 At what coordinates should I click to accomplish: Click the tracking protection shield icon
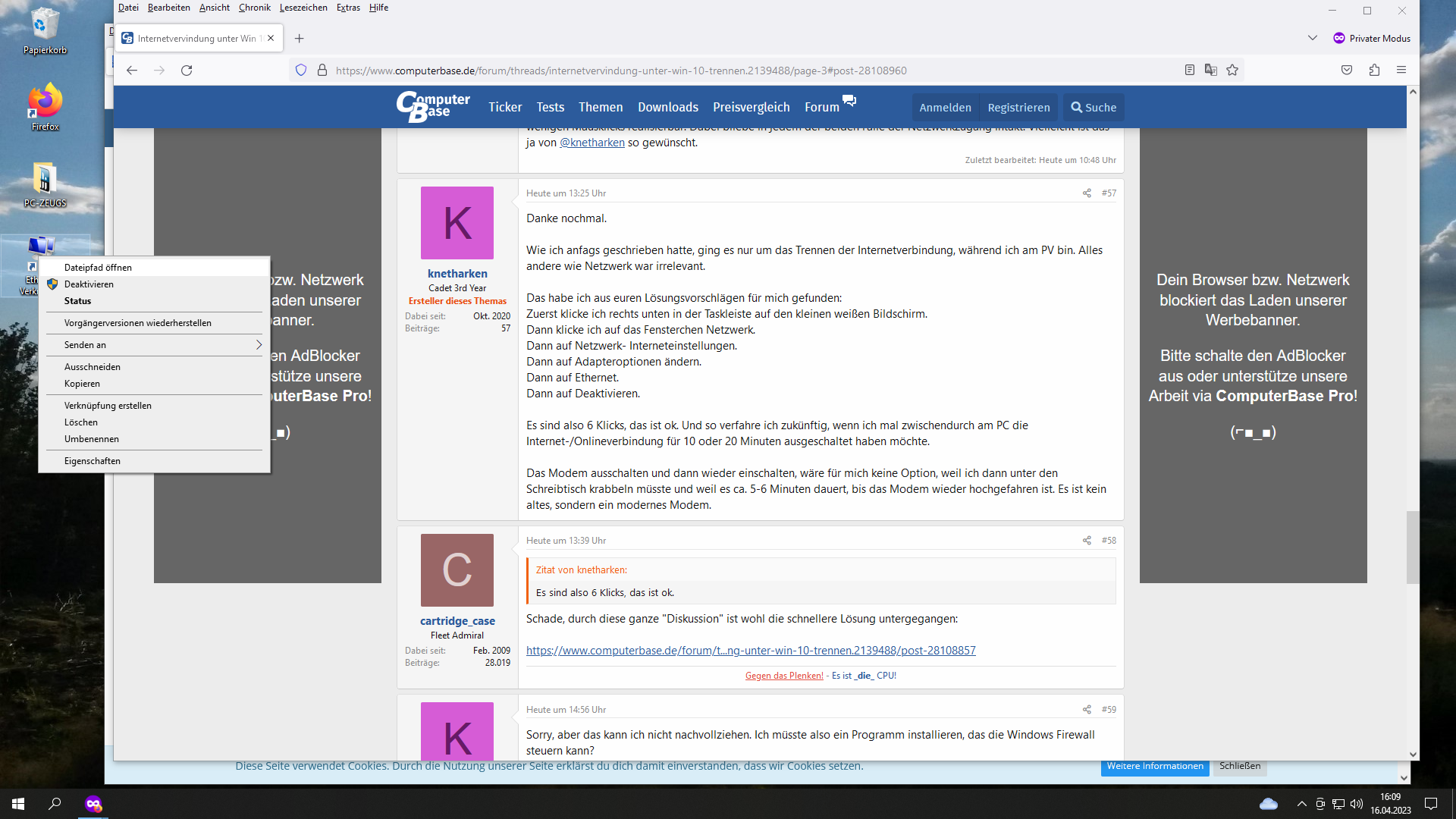point(301,71)
